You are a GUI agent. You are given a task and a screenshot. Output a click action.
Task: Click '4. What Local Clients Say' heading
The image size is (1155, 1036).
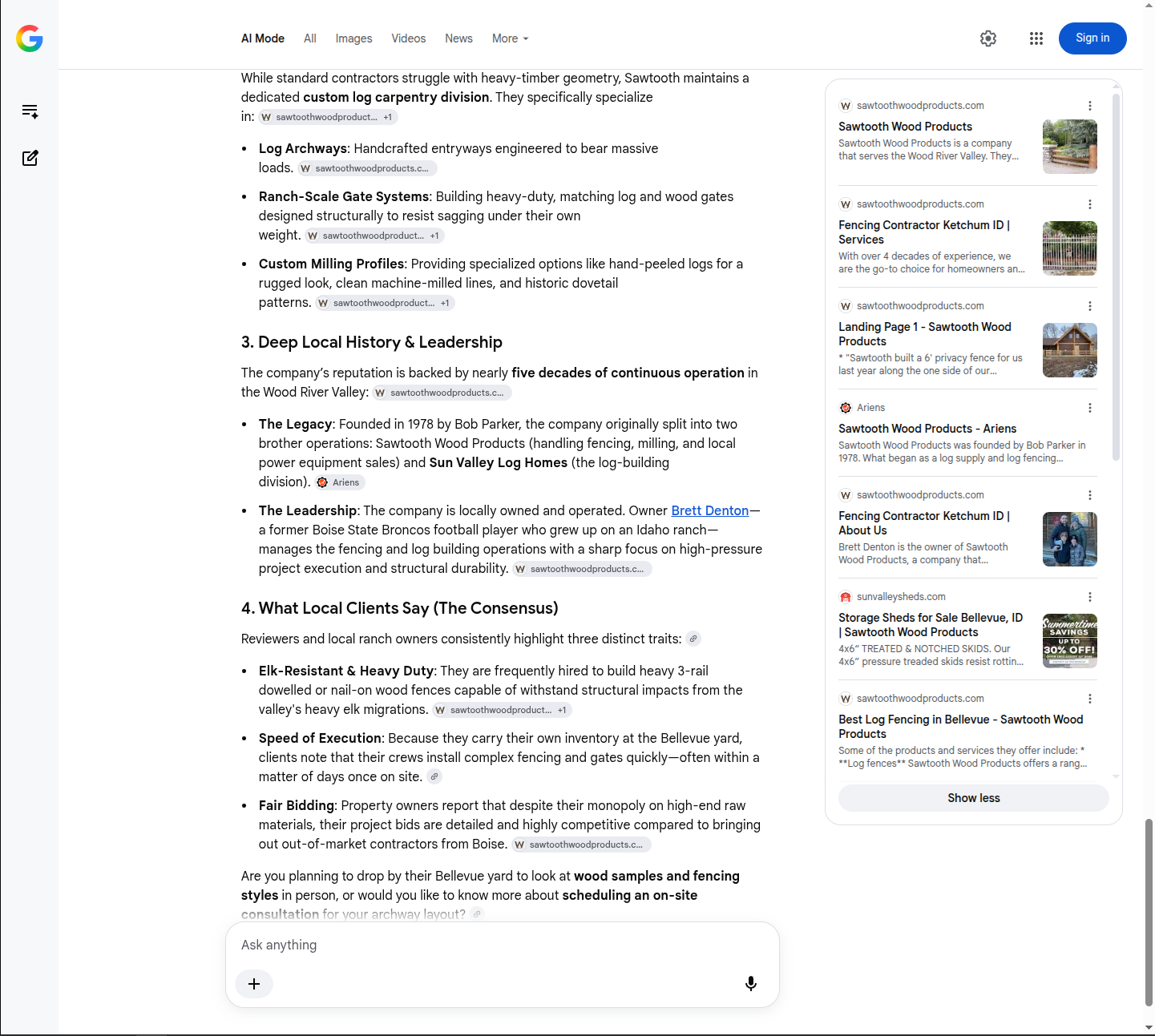pos(400,608)
